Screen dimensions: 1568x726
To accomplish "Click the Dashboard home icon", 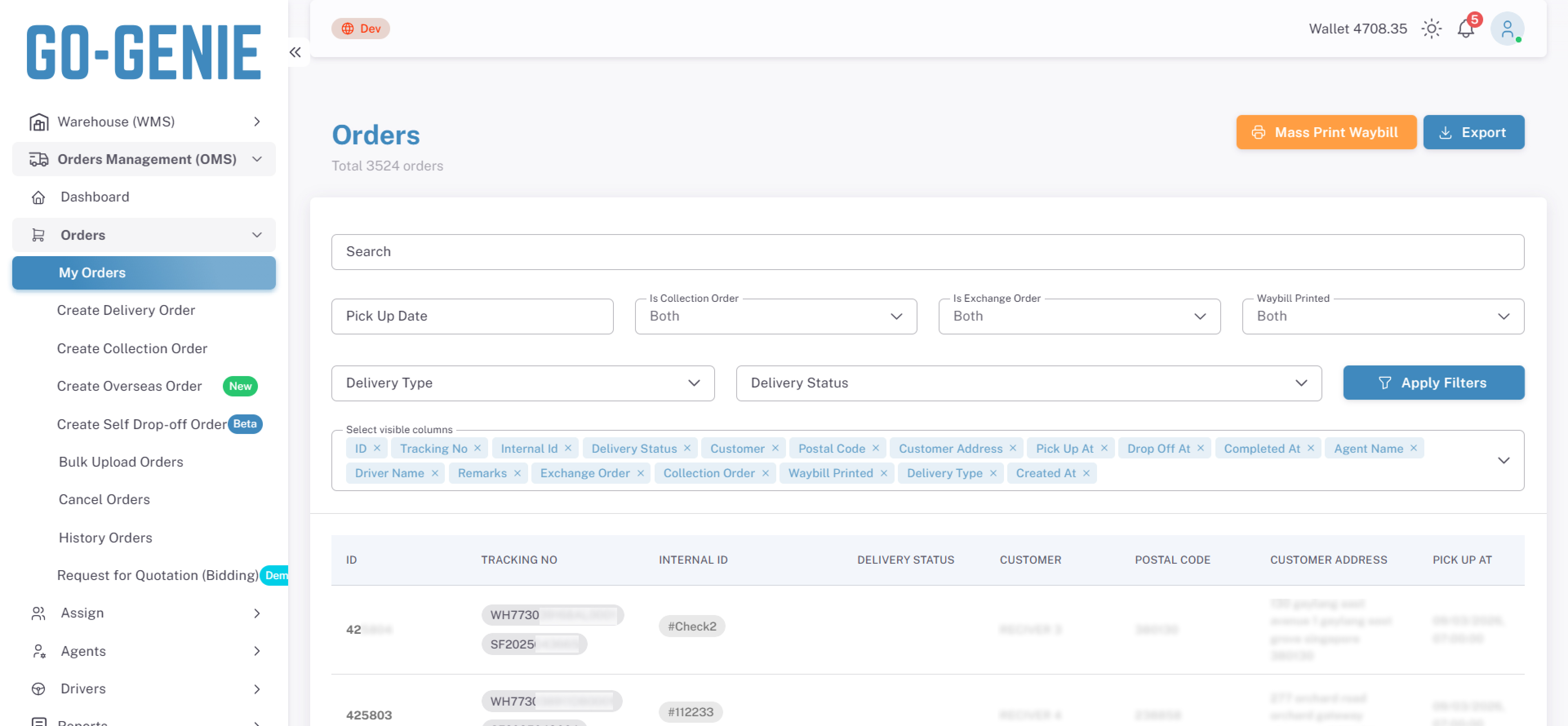I will click(x=38, y=197).
